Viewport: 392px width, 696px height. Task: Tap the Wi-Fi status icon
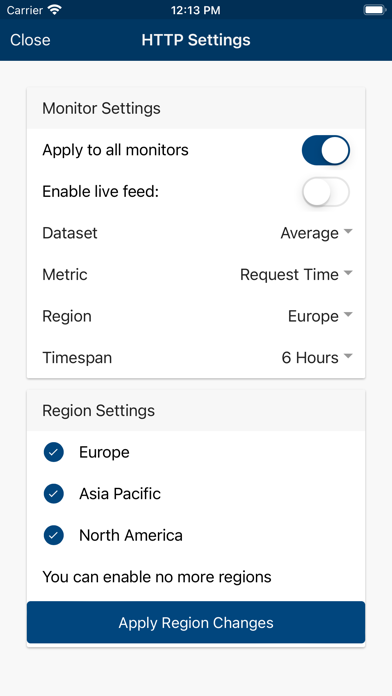(55, 10)
